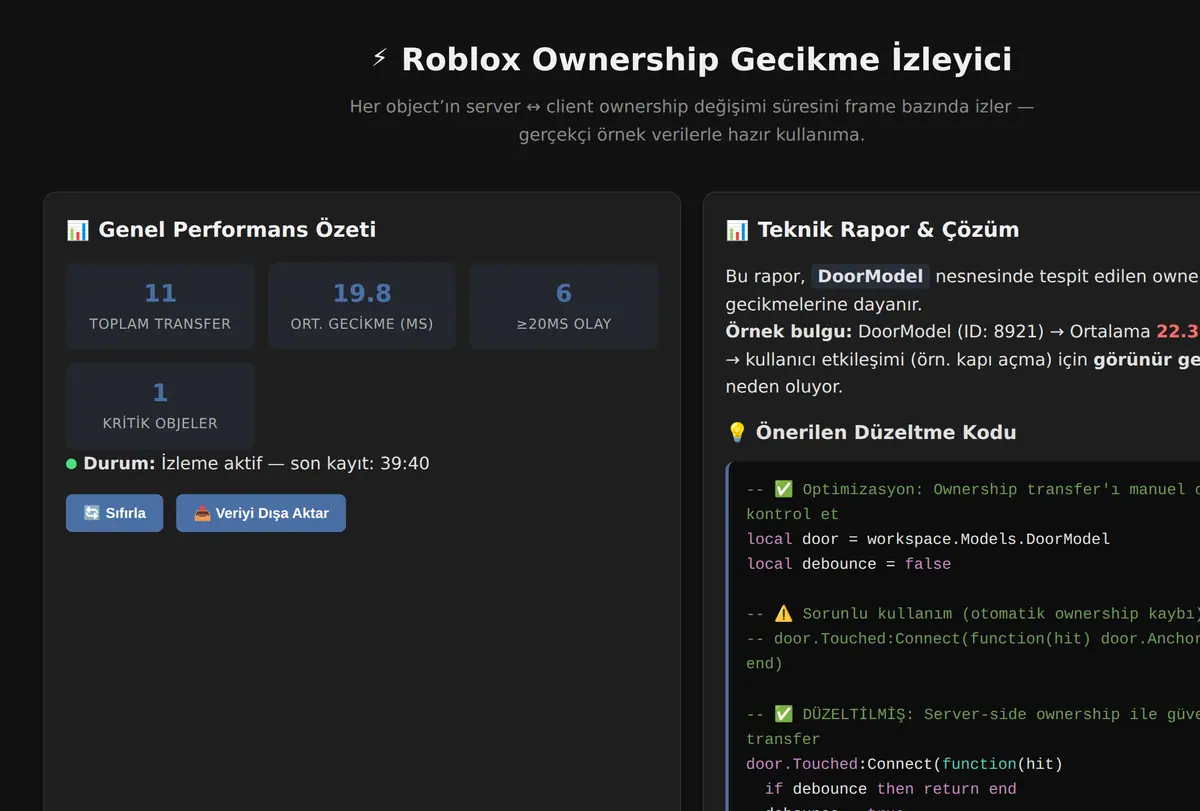Click the 'Örnek bulgu:' bold label
The height and width of the screenshot is (811, 1200).
tap(789, 332)
